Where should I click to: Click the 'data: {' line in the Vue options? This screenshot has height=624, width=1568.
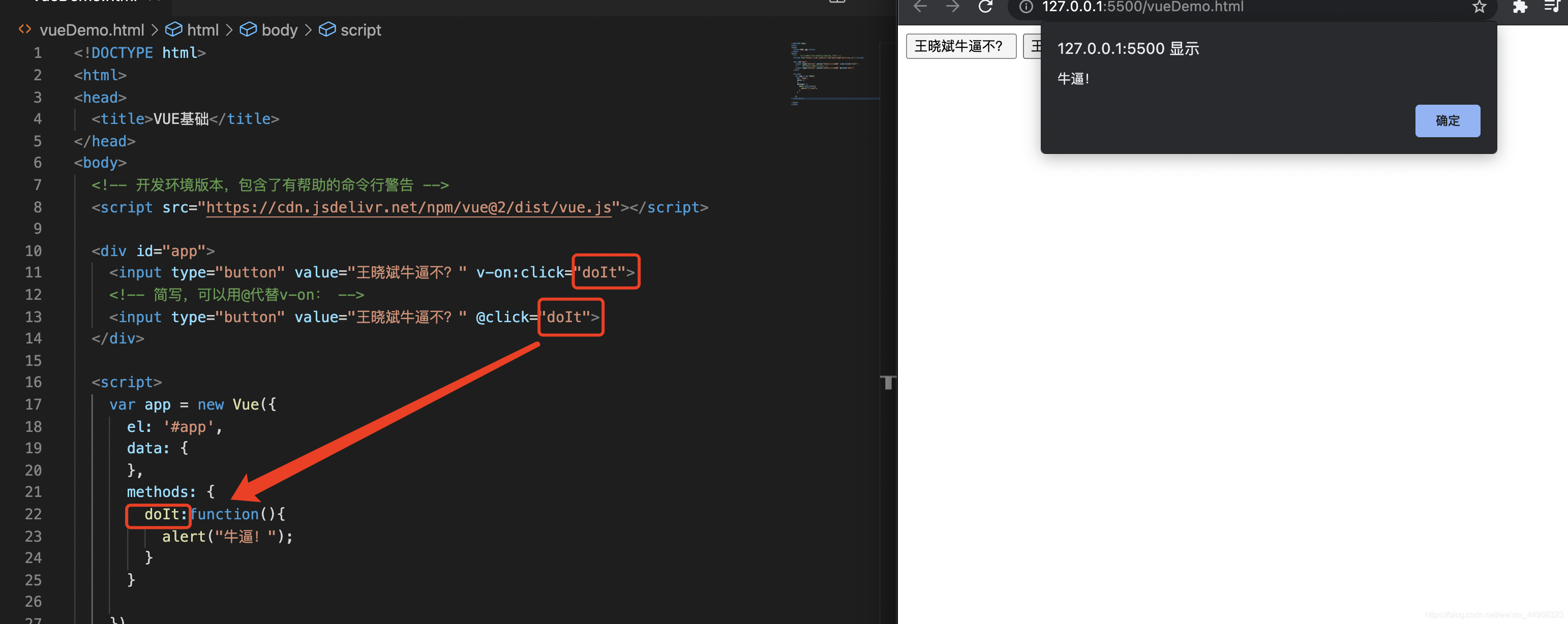[158, 448]
